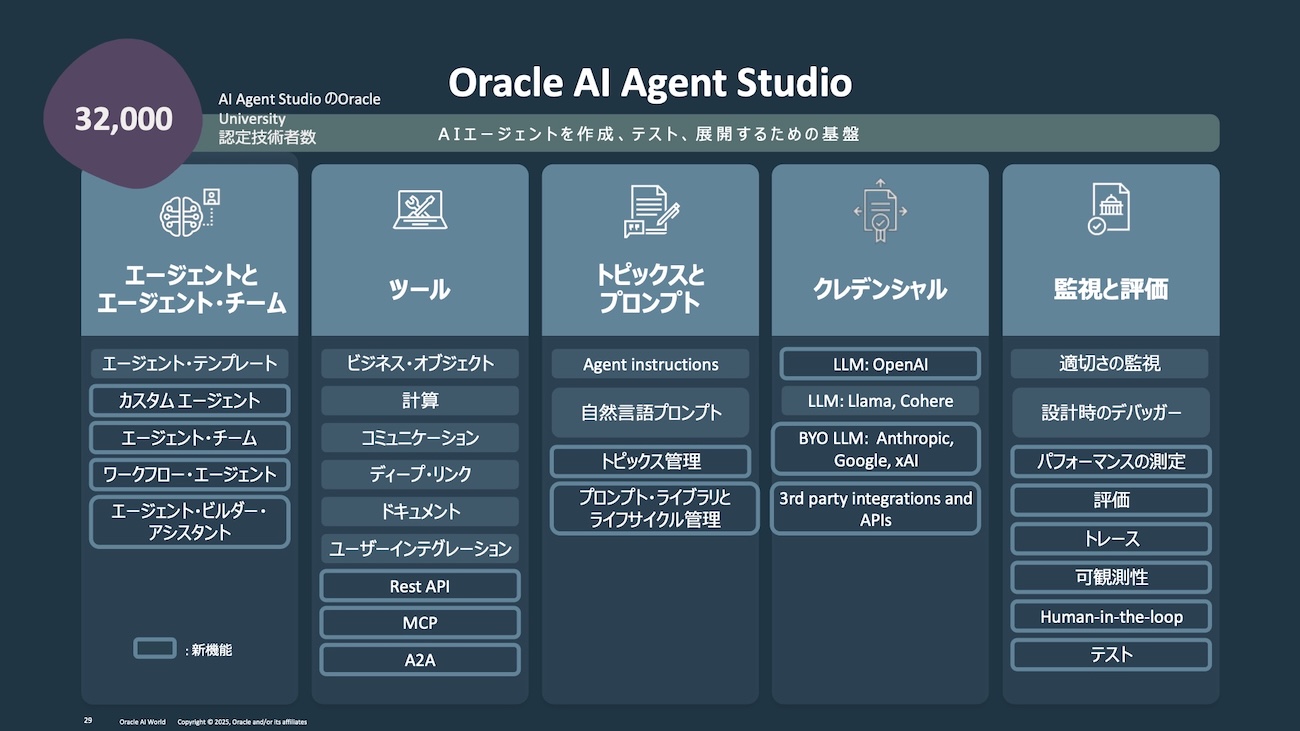1300x731 pixels.
Task: Select the カスタム エージェント box
Action: [190, 401]
